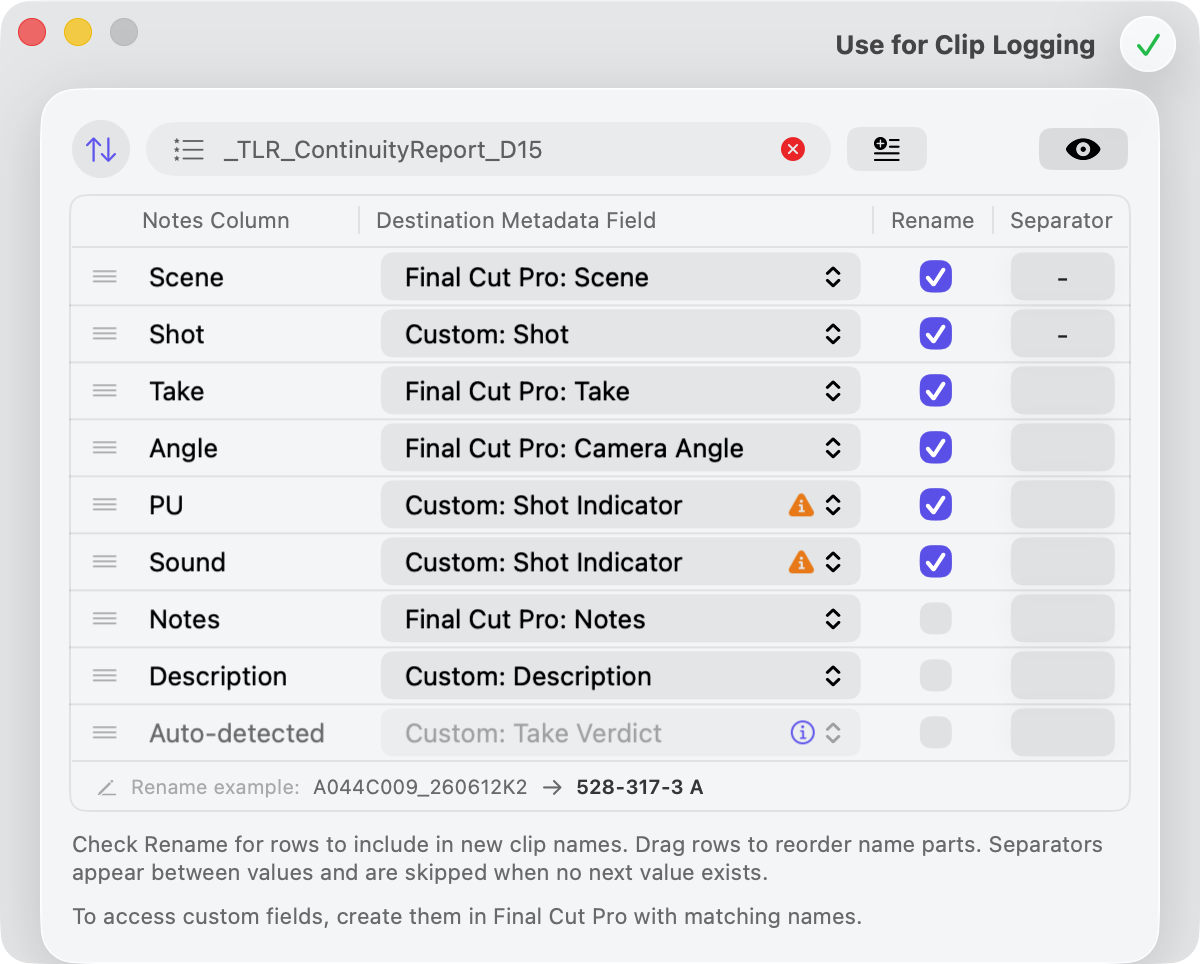Screen dimensions: 1200x964
Task: Open the Final Cut Pro: Take dropdown
Action: 620,391
